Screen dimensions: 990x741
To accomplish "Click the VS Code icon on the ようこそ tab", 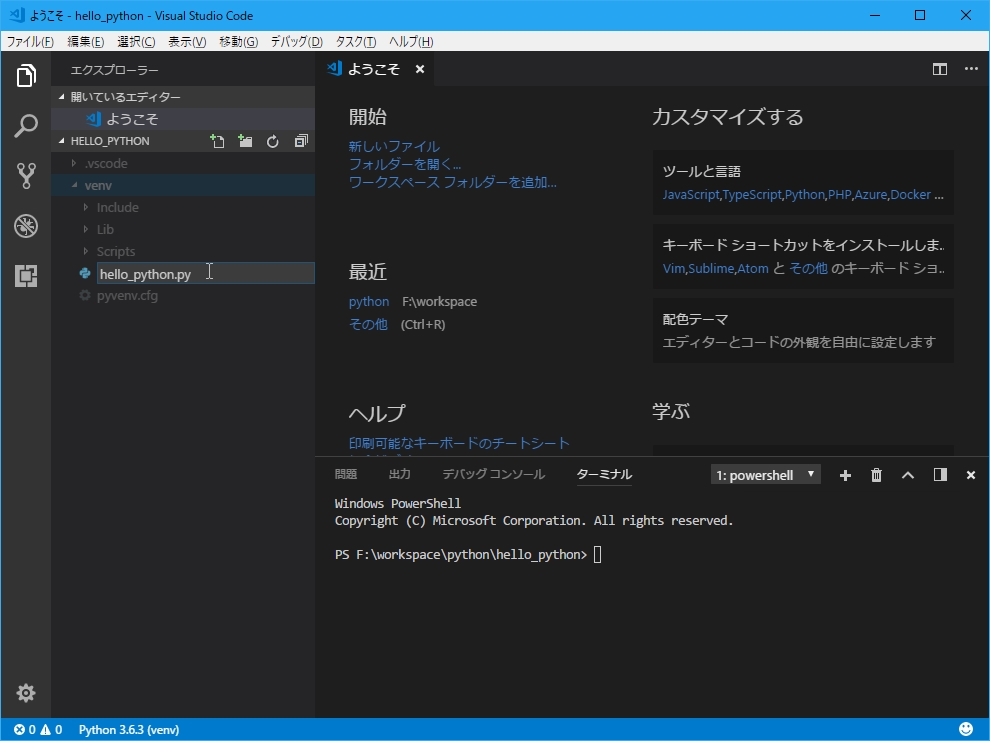I will (335, 68).
